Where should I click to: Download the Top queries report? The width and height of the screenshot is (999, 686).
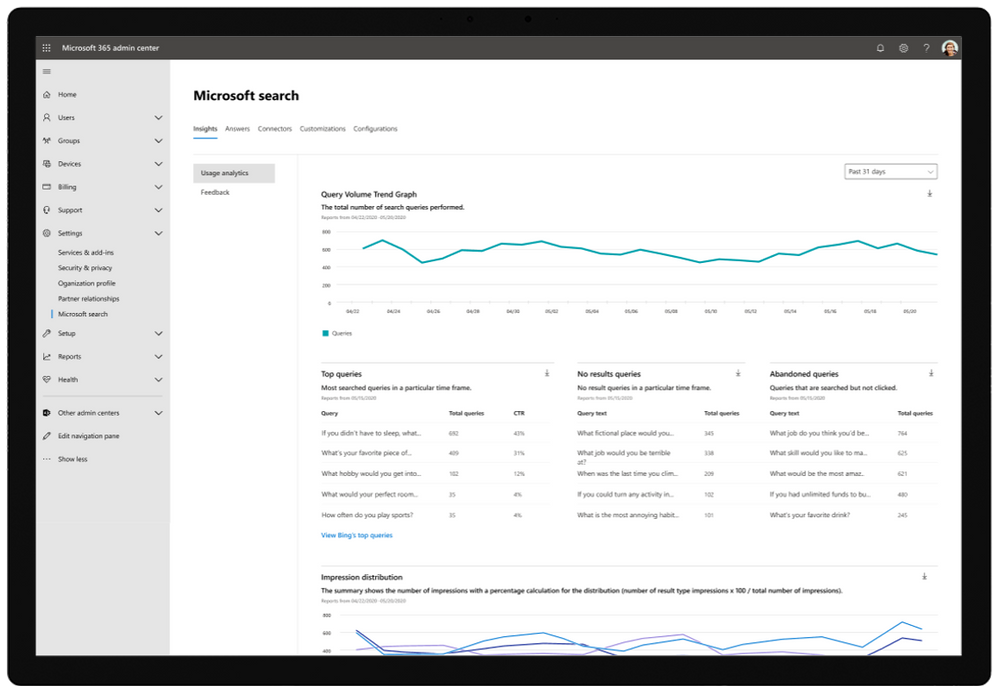(x=547, y=373)
